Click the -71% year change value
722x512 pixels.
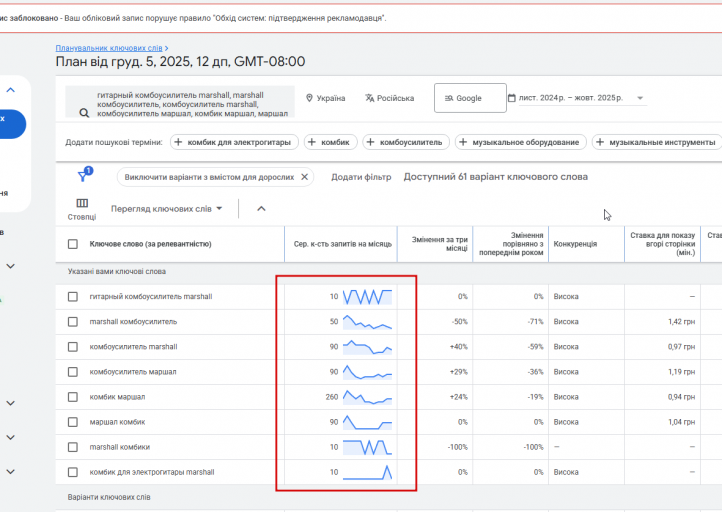coord(536,321)
